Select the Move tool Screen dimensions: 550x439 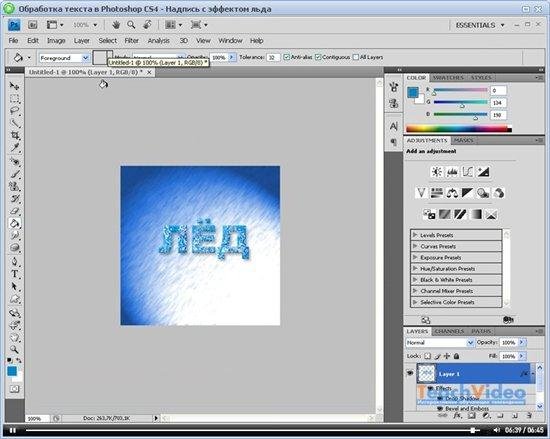(14, 86)
